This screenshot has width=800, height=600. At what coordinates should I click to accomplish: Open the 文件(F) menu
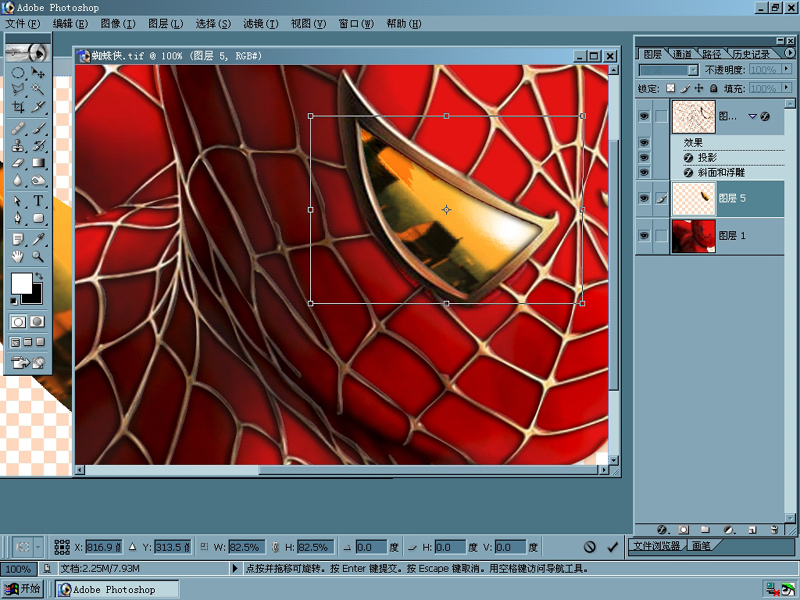point(22,23)
